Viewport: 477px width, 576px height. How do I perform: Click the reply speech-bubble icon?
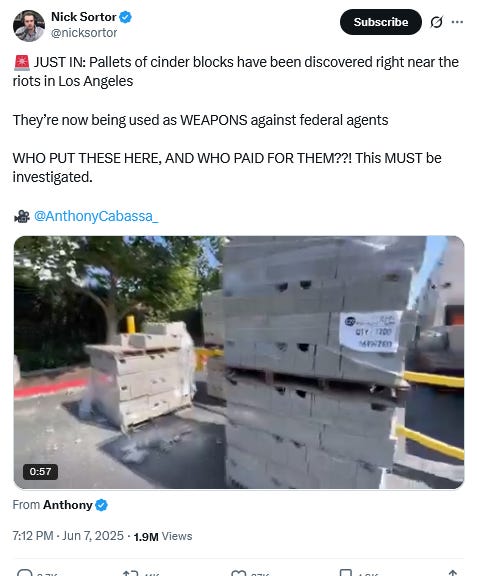(25, 573)
